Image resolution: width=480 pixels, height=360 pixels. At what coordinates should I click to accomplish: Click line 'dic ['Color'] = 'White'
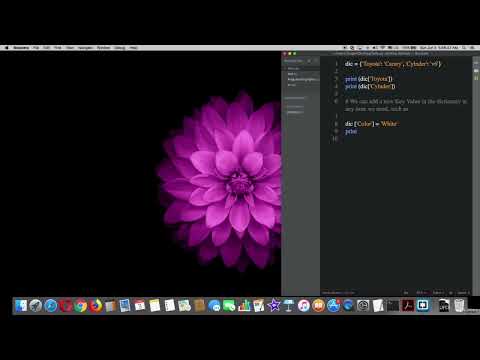[372, 124]
